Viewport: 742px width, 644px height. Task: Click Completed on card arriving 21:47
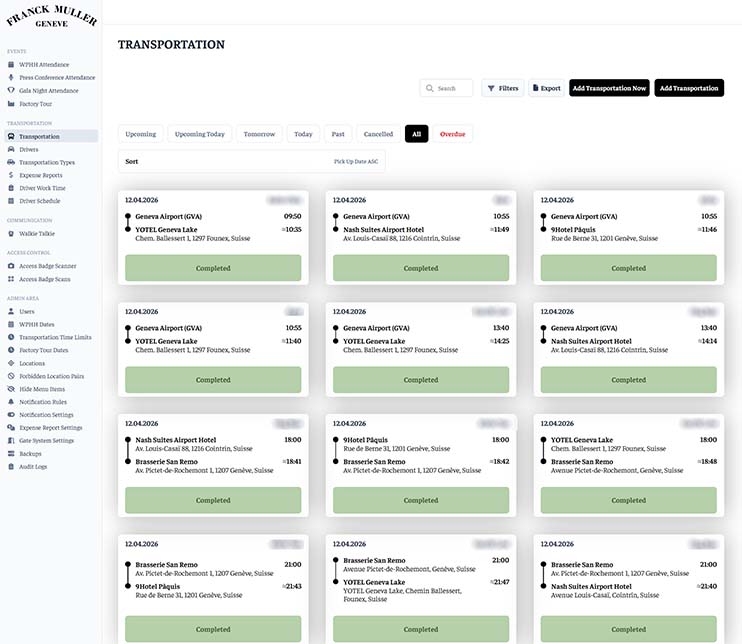click(x=421, y=629)
